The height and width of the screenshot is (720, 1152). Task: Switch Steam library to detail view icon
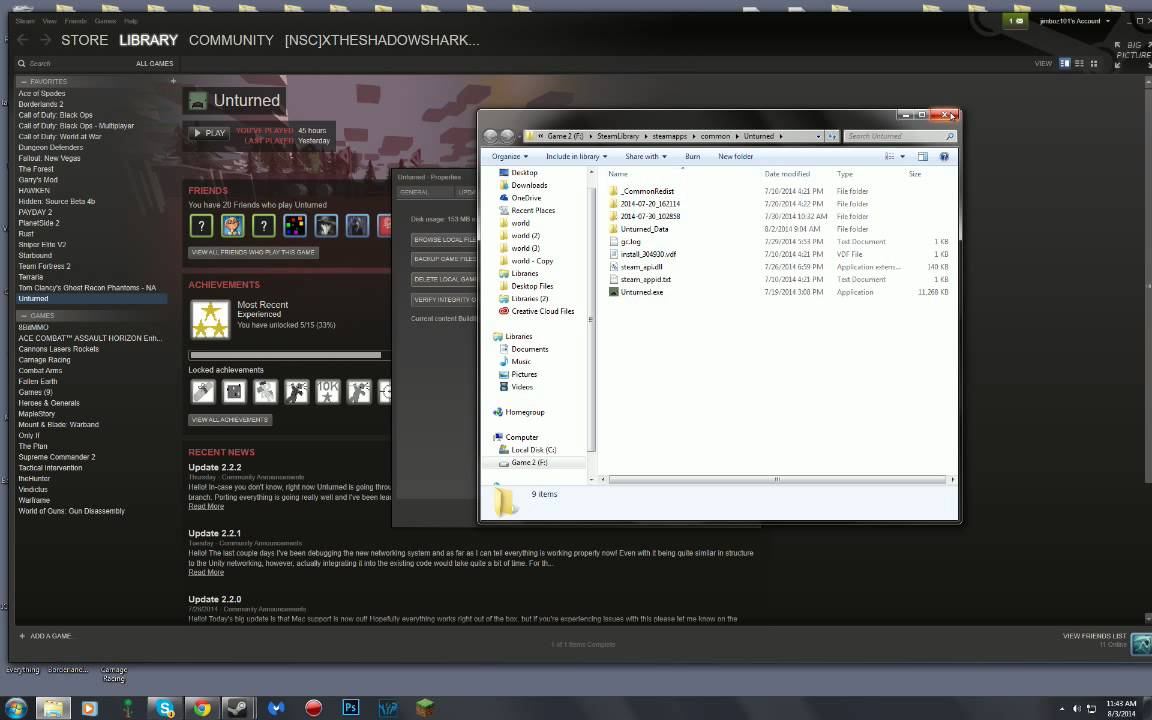point(1065,64)
